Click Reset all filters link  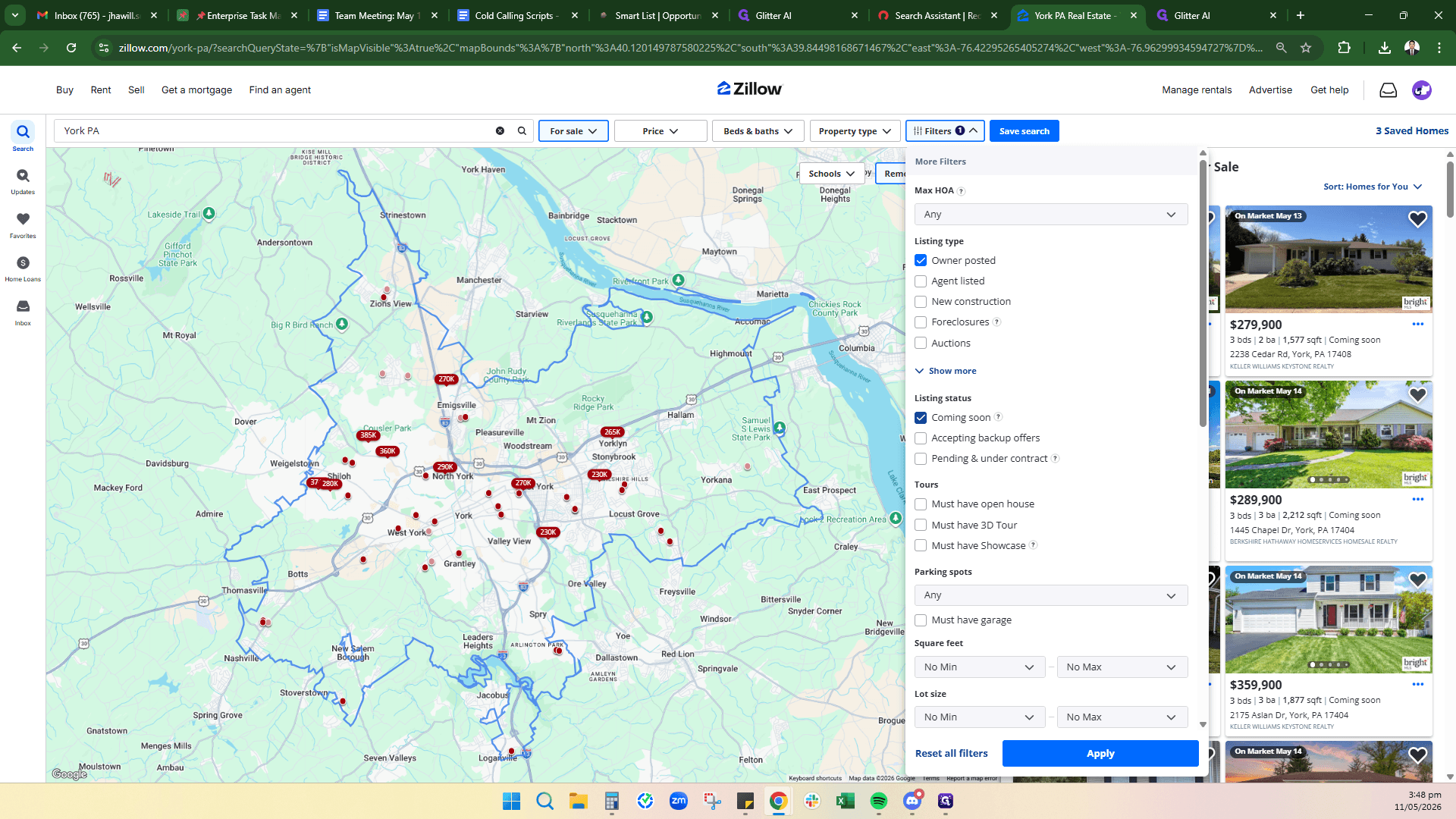tap(951, 754)
